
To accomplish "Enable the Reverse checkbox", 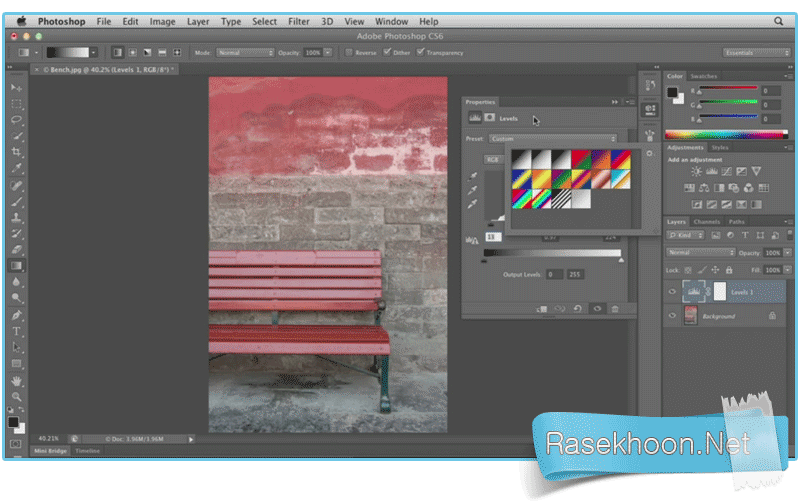I will point(349,52).
